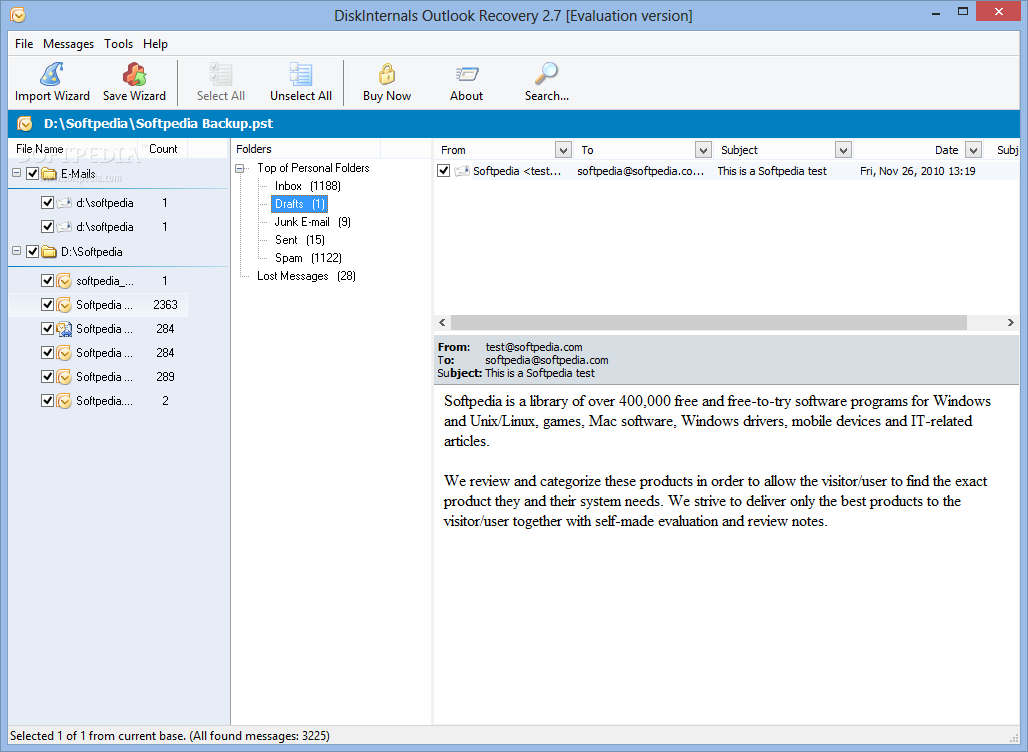Click the Buy Now padlock icon

387,73
